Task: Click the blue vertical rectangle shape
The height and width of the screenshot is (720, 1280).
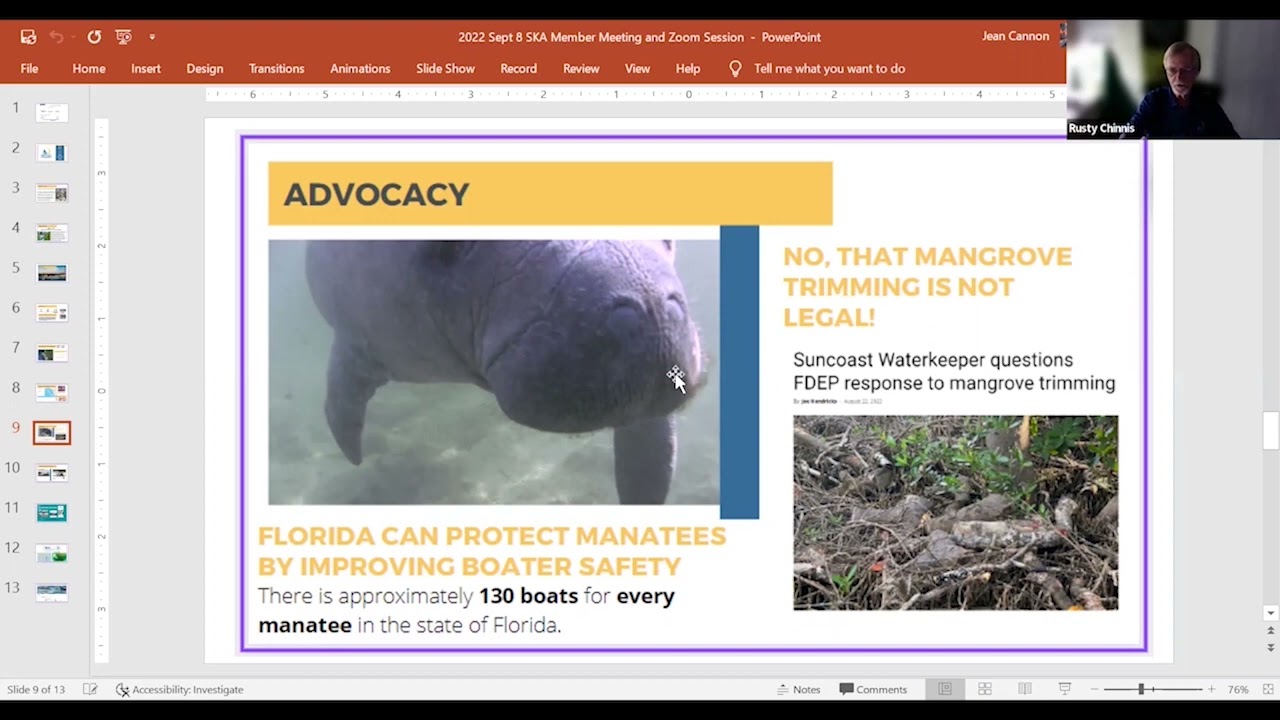Action: pos(740,372)
